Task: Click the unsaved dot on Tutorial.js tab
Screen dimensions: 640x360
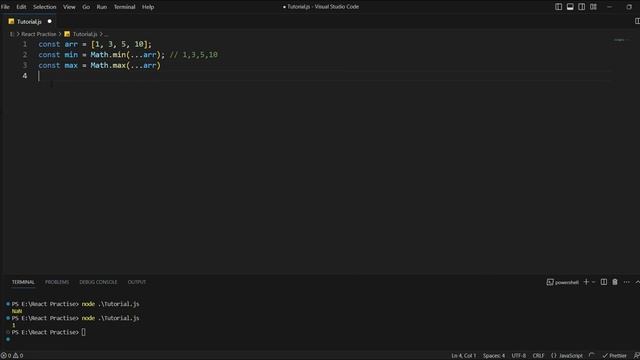Action: [49, 21]
